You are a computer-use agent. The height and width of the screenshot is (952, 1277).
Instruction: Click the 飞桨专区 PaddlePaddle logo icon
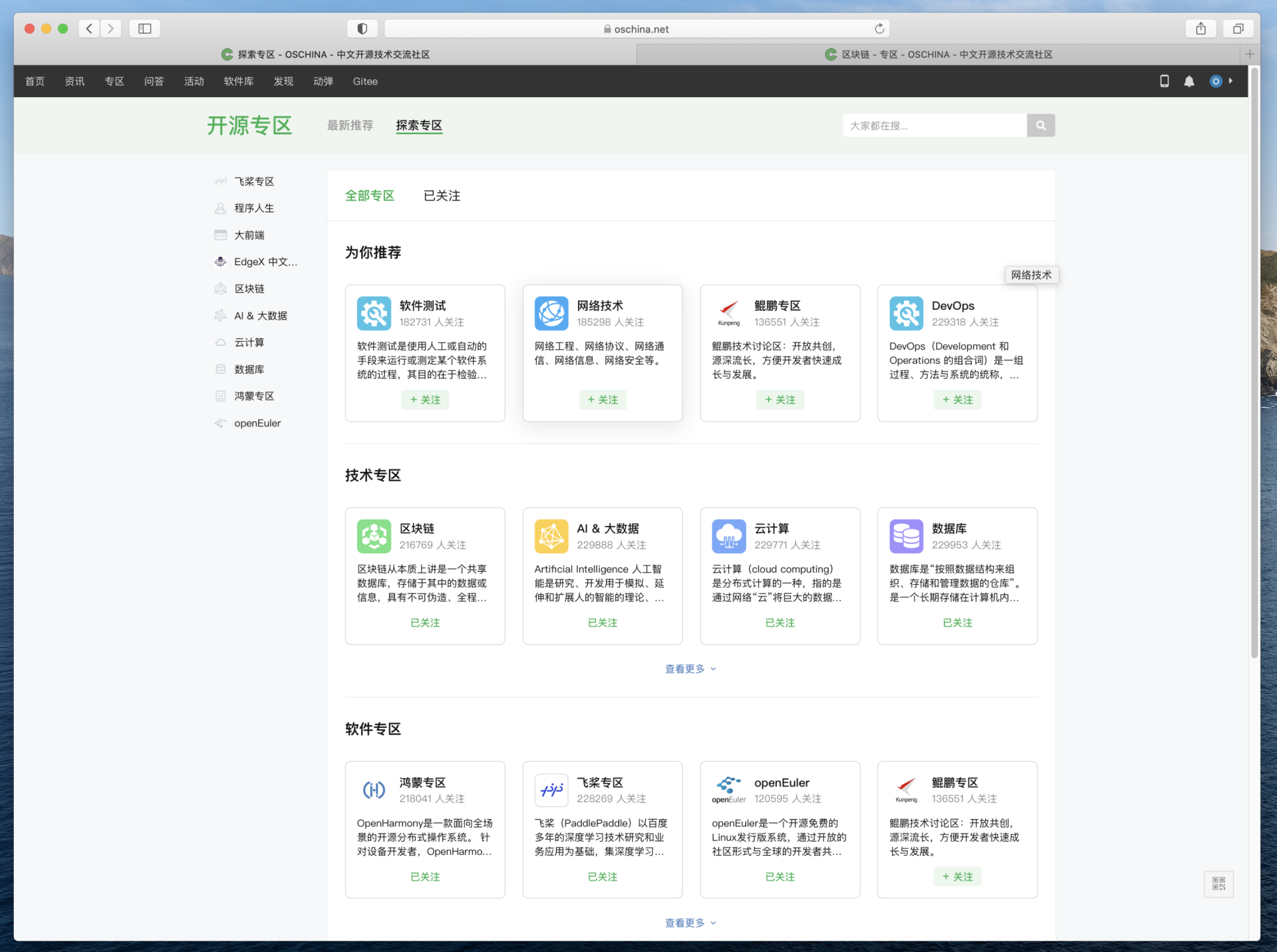point(551,790)
